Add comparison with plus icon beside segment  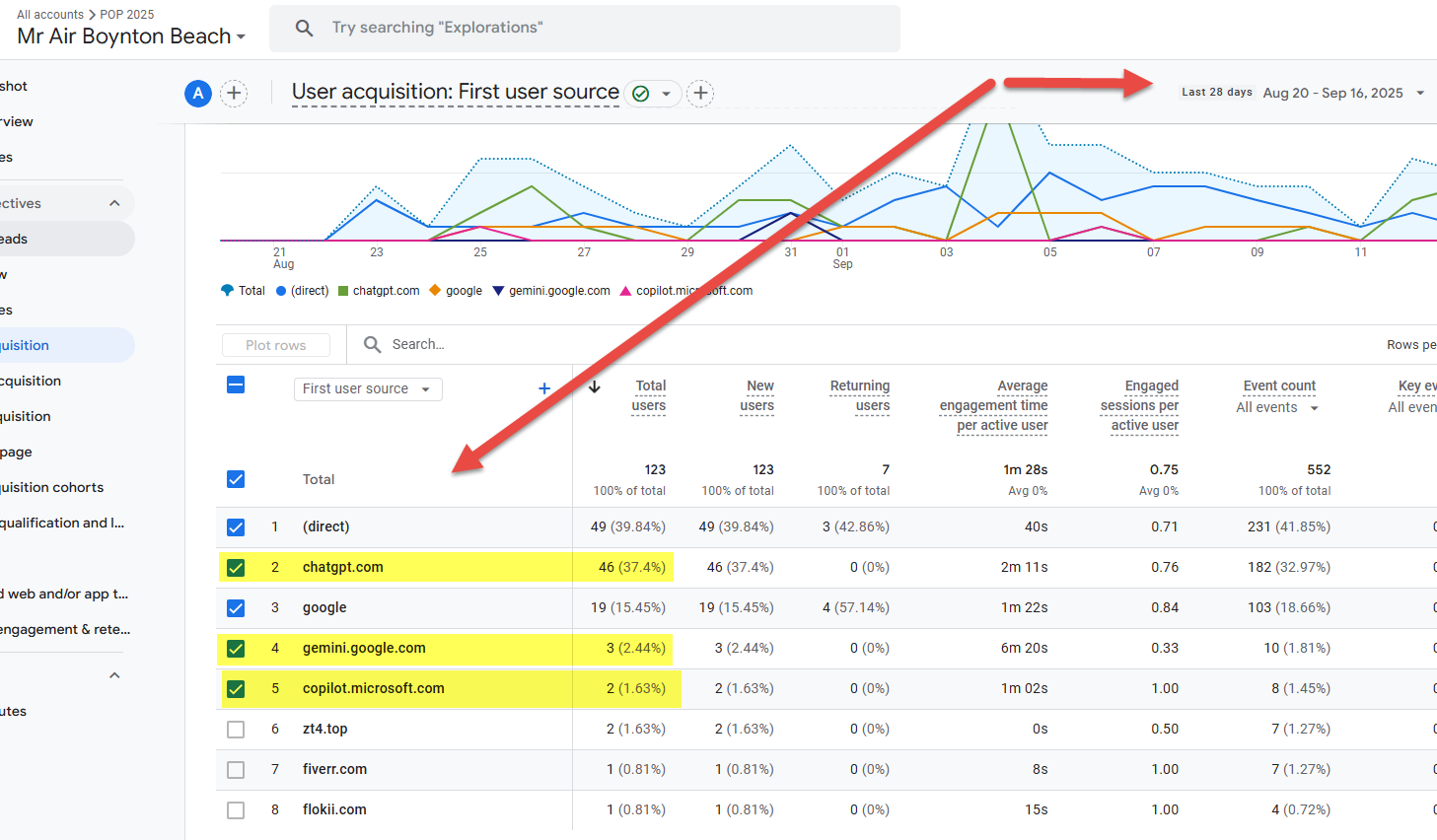(x=234, y=94)
